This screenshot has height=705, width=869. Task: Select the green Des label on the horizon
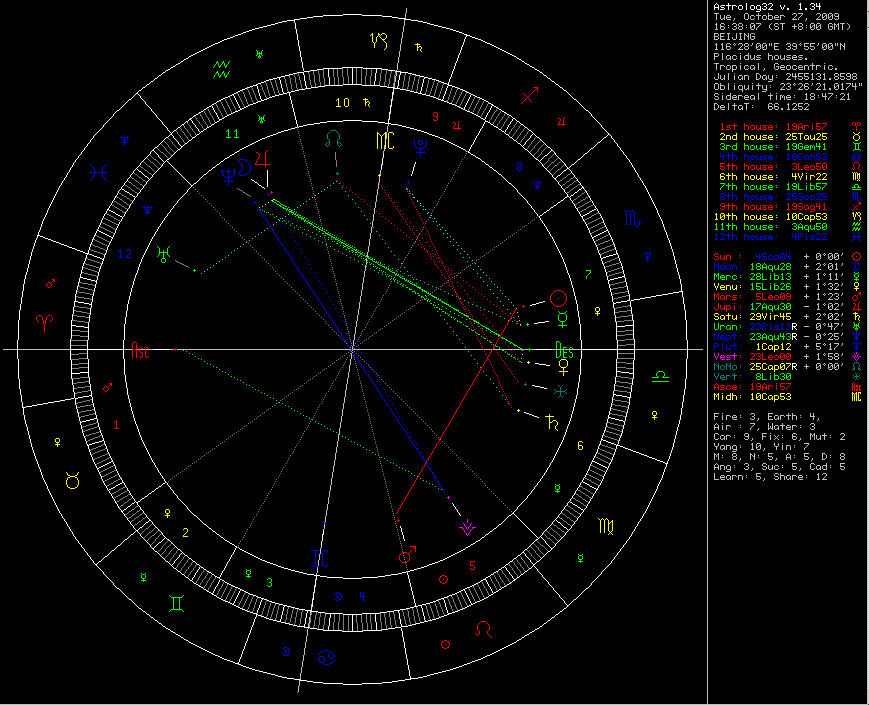565,349
